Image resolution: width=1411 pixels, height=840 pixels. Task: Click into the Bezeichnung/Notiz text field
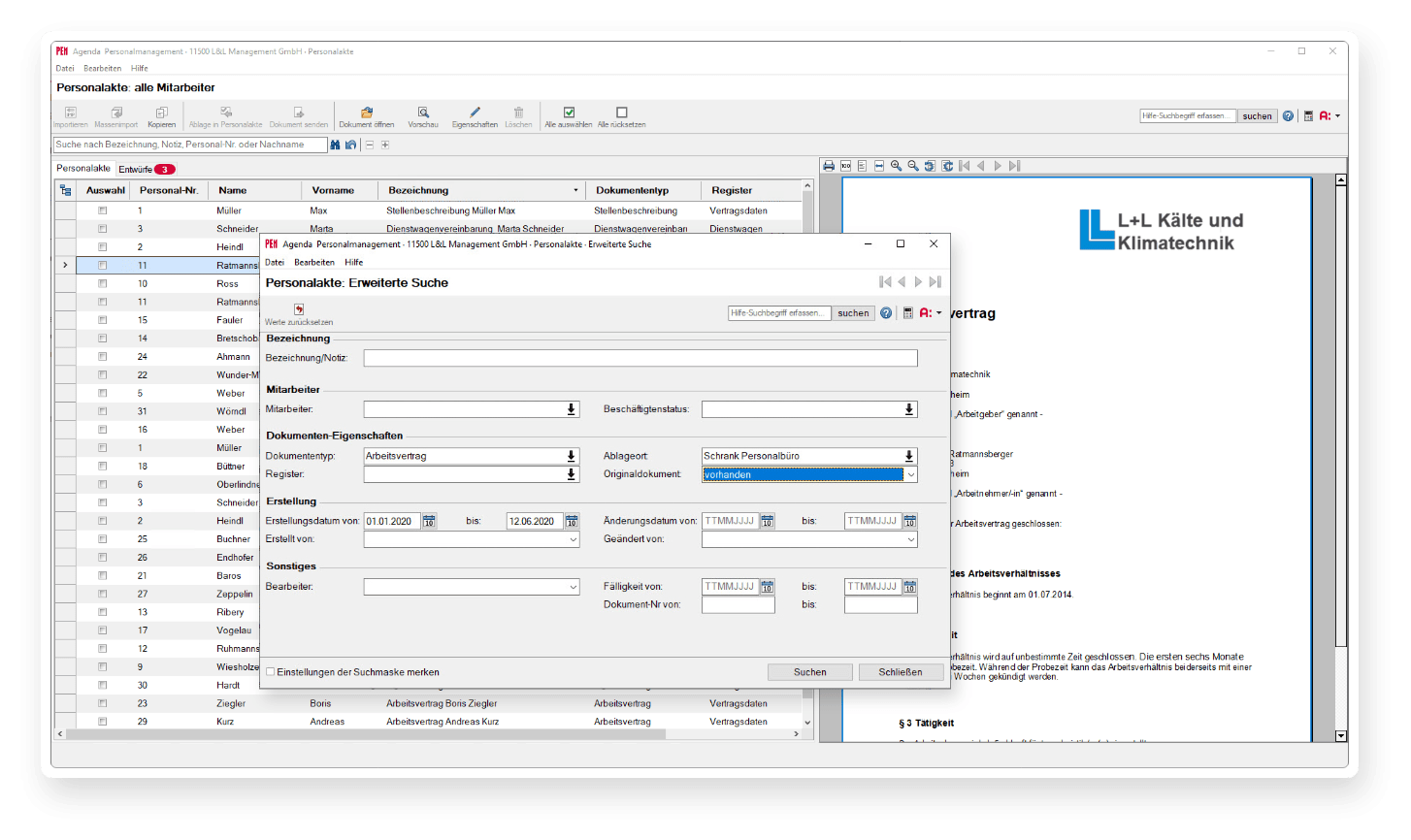click(x=640, y=359)
